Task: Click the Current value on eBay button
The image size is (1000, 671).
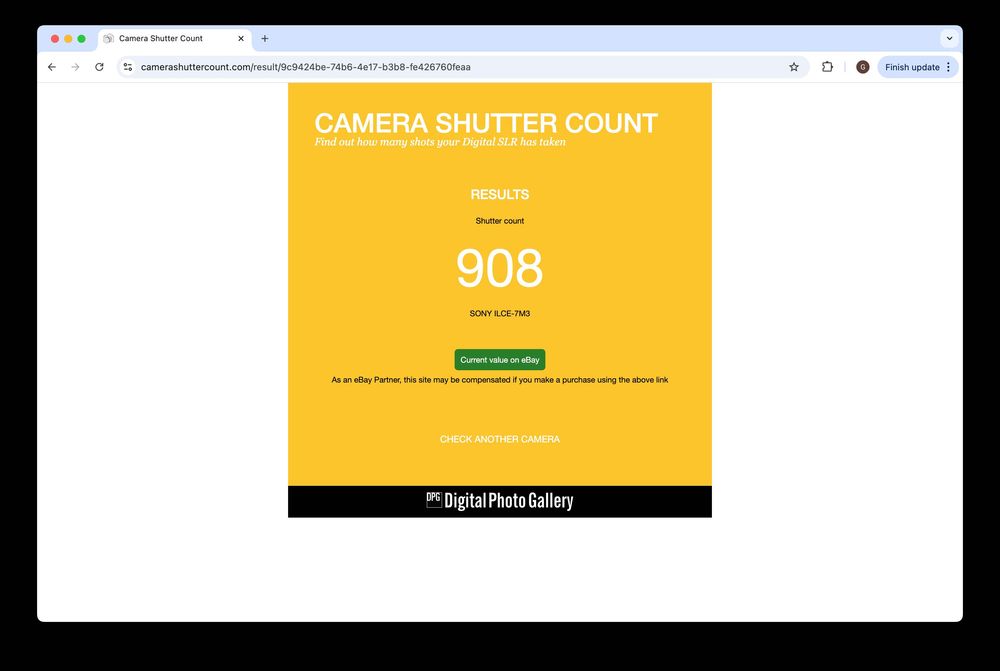Action: (499, 360)
